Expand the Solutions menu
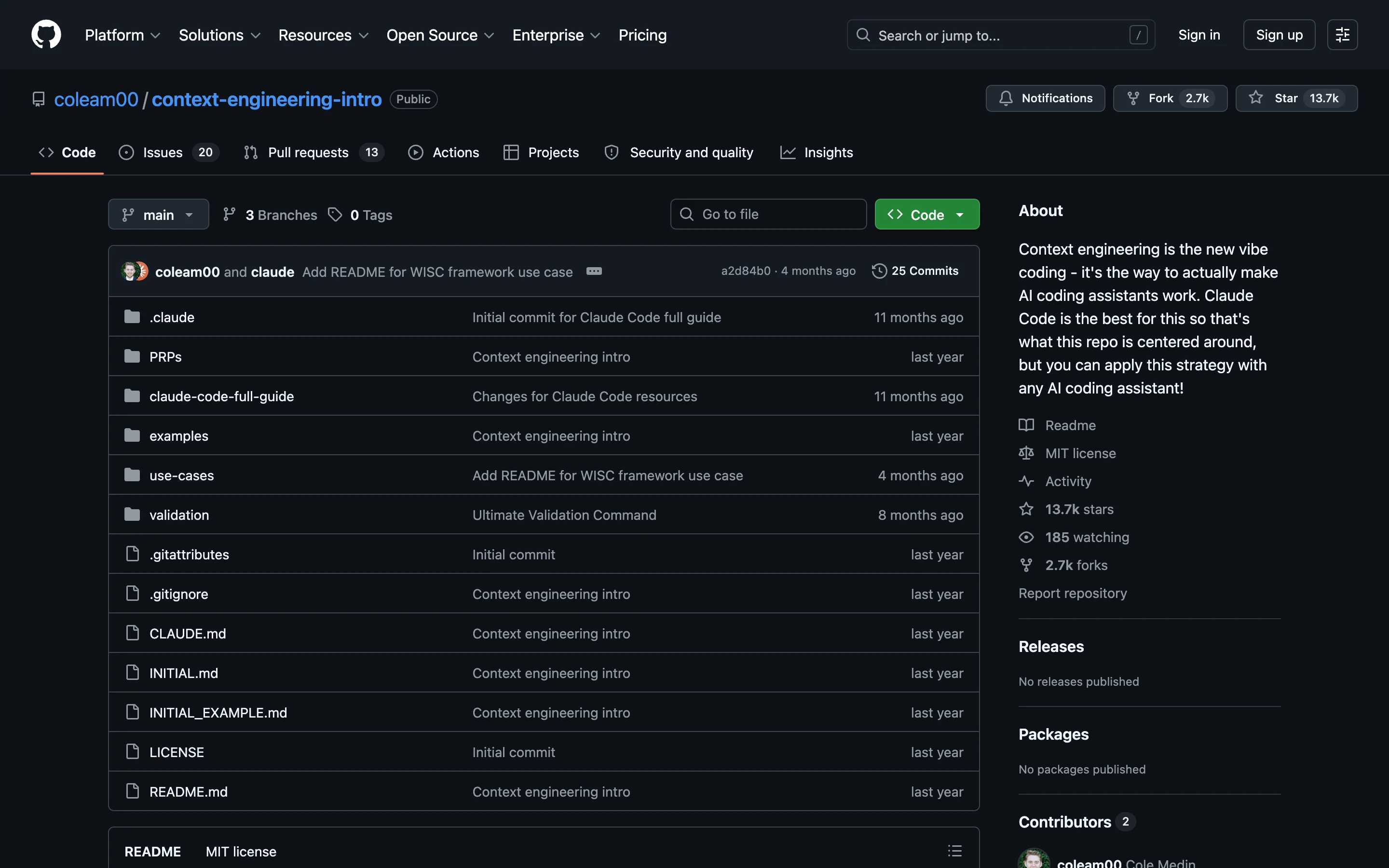This screenshot has width=1389, height=868. pos(220,35)
